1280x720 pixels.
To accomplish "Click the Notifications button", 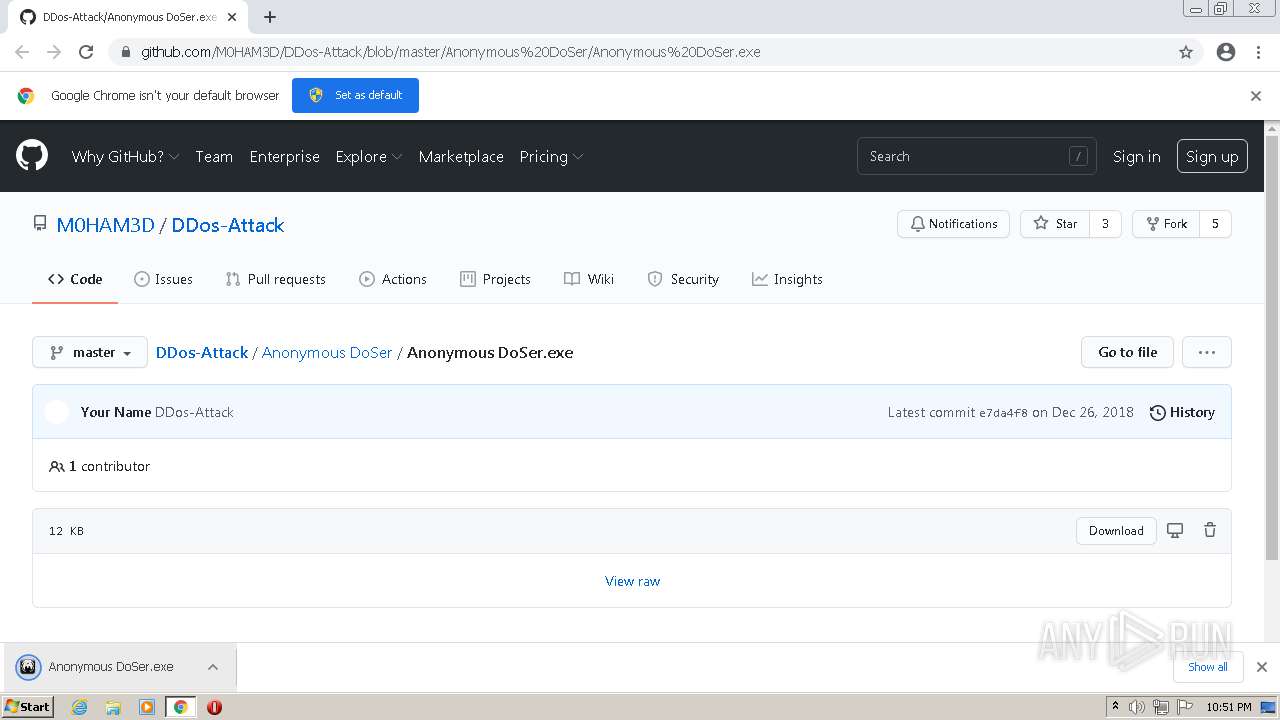I will [x=953, y=224].
